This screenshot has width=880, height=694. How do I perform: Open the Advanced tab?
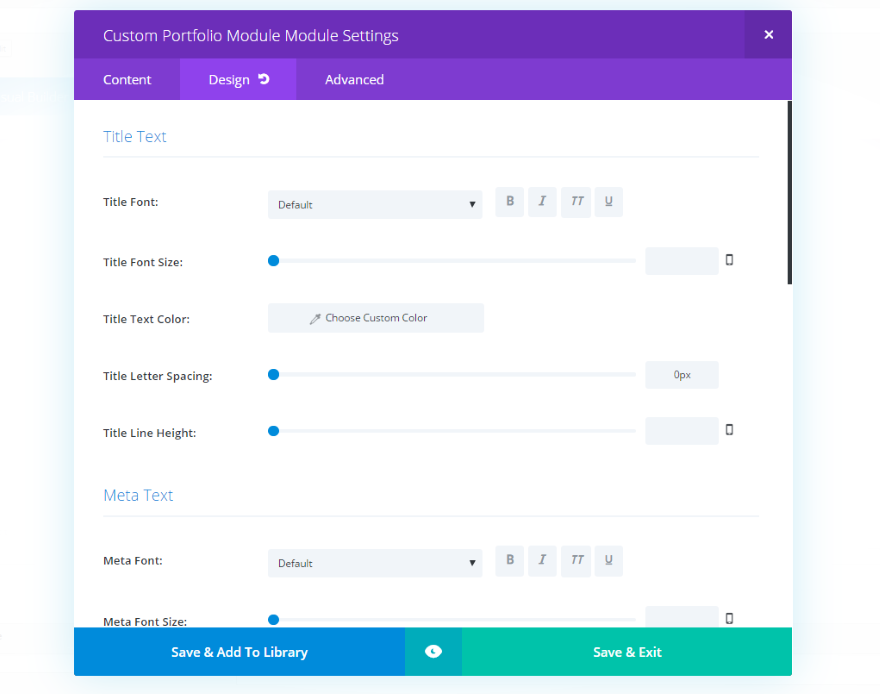354,80
